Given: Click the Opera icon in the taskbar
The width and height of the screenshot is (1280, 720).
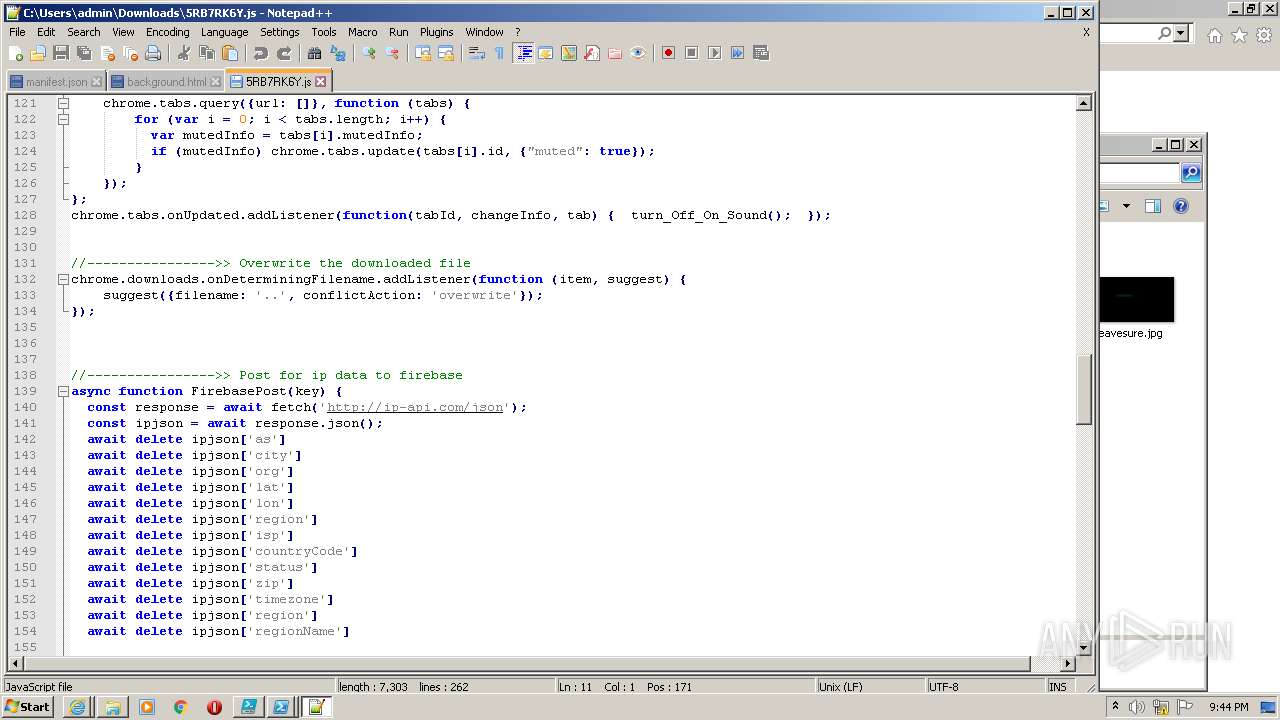Looking at the screenshot, I should 214,707.
